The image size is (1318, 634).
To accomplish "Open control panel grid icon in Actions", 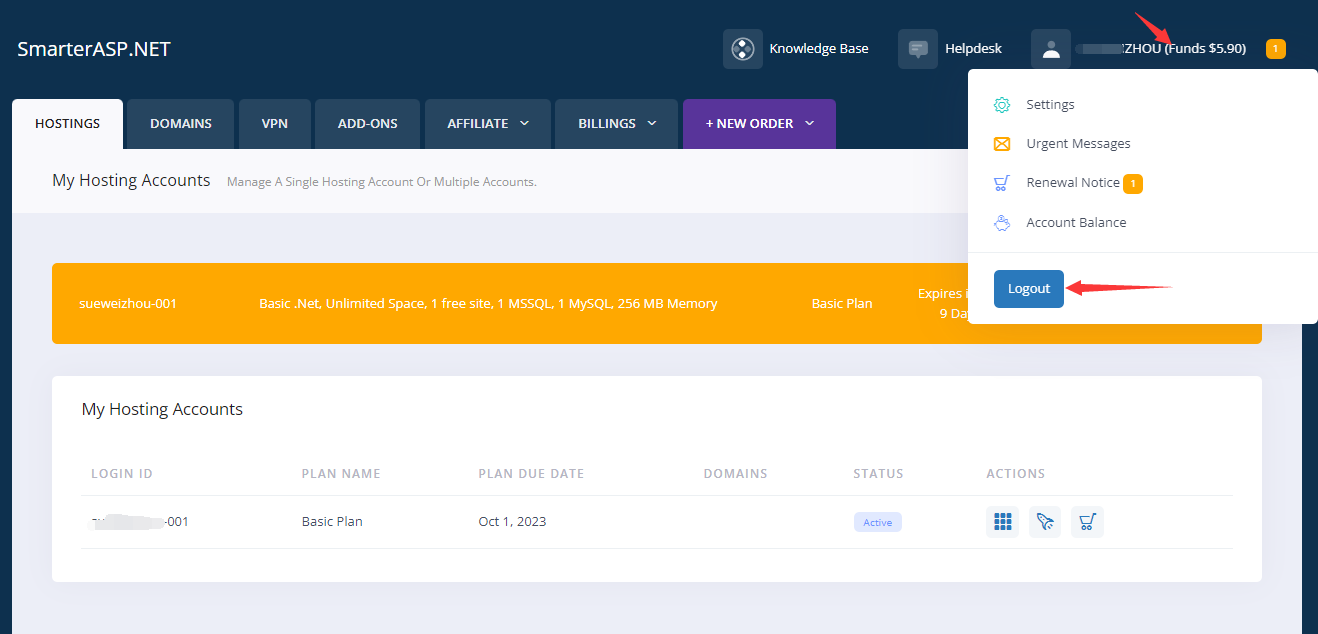I will tap(1002, 522).
